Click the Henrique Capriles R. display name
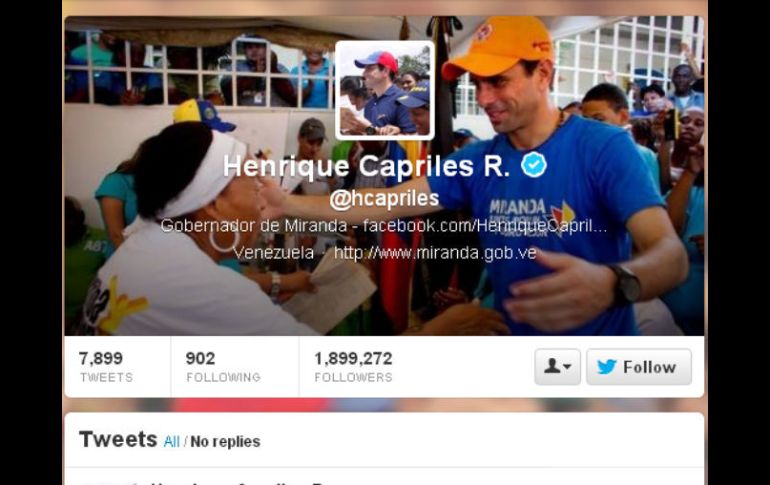The image size is (770, 485). 366,166
